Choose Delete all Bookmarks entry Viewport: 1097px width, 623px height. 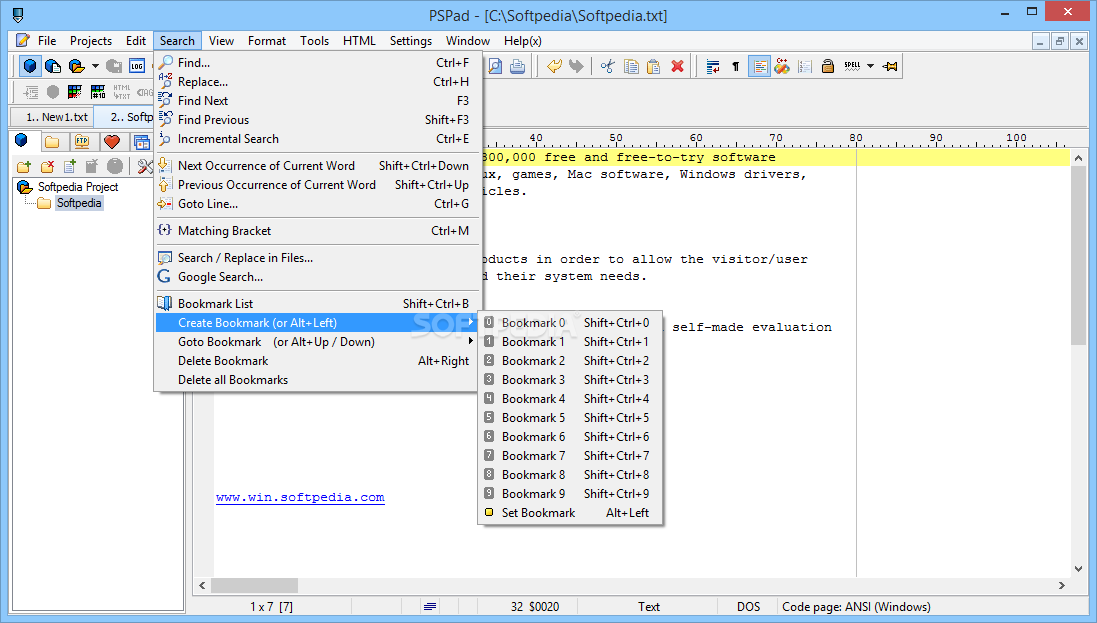pyautogui.click(x=316, y=379)
